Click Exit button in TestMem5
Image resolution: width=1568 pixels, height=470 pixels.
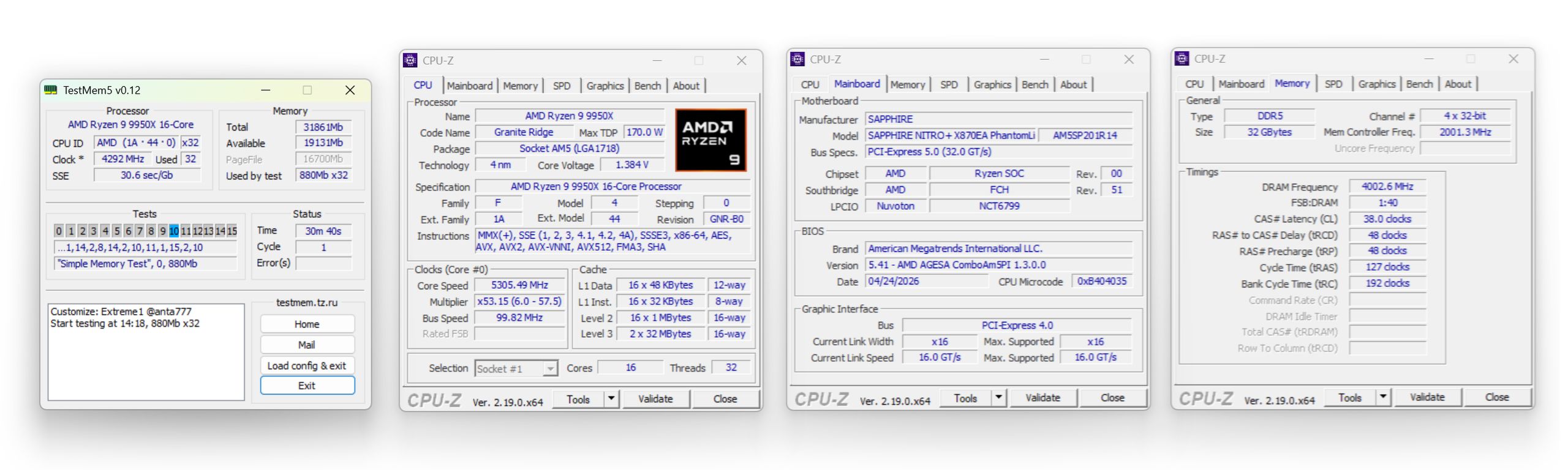(x=307, y=386)
